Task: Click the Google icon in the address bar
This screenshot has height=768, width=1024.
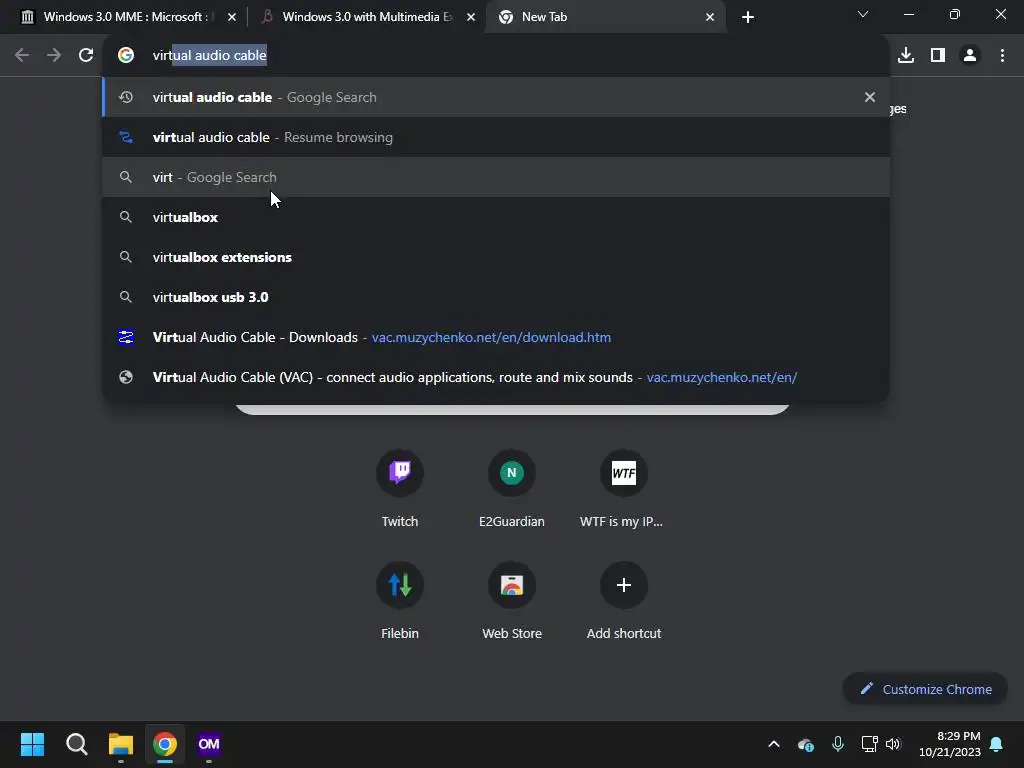Action: 126,56
